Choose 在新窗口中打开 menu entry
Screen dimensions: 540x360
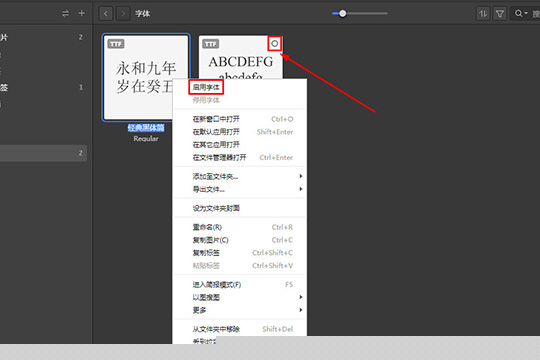pos(240,119)
